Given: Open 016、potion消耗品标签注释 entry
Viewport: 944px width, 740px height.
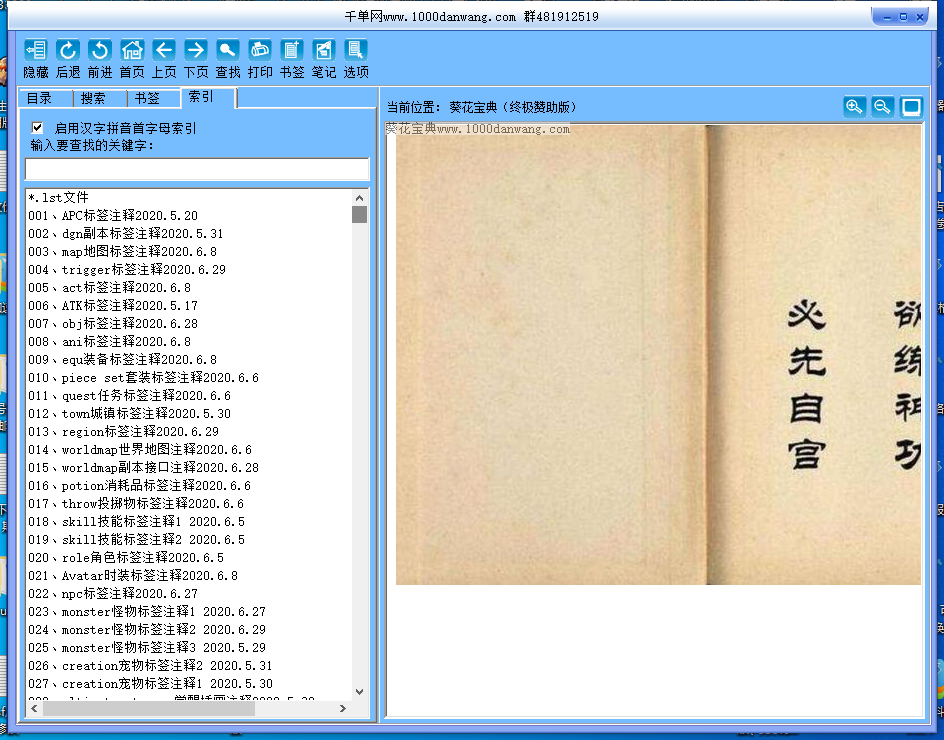Looking at the screenshot, I should (139, 486).
